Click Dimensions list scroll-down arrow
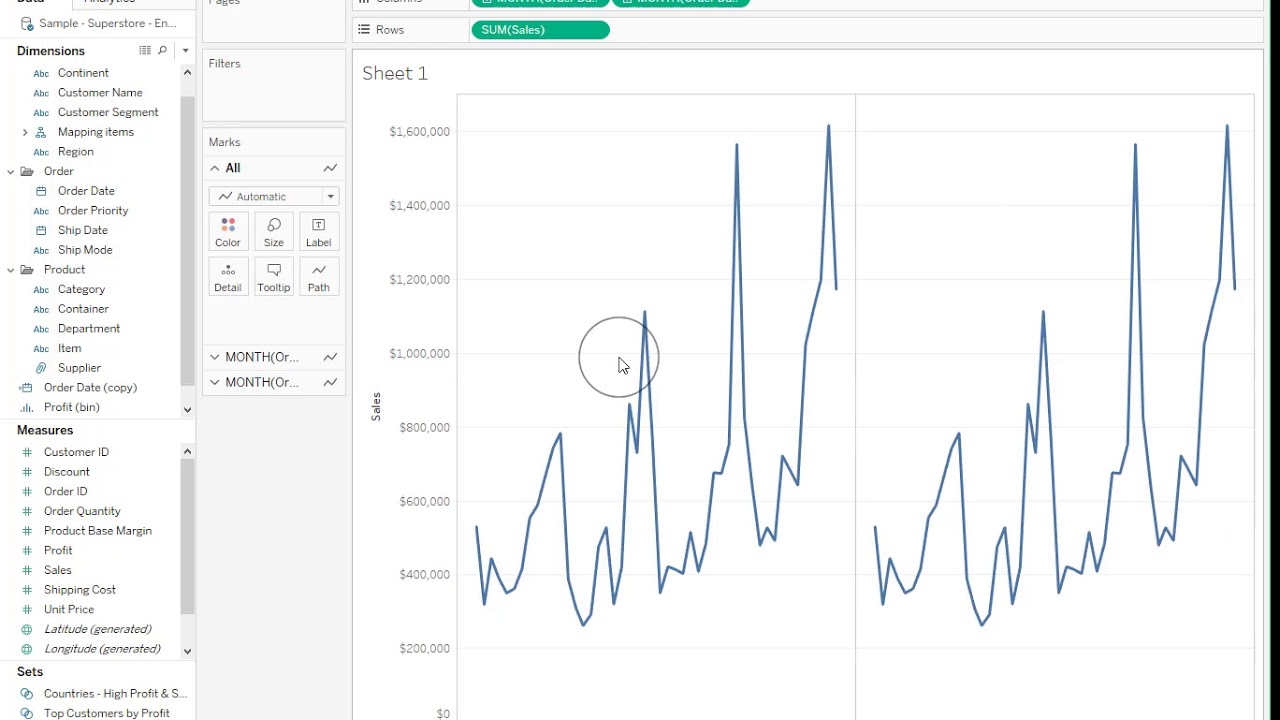The height and width of the screenshot is (720, 1280). (187, 409)
